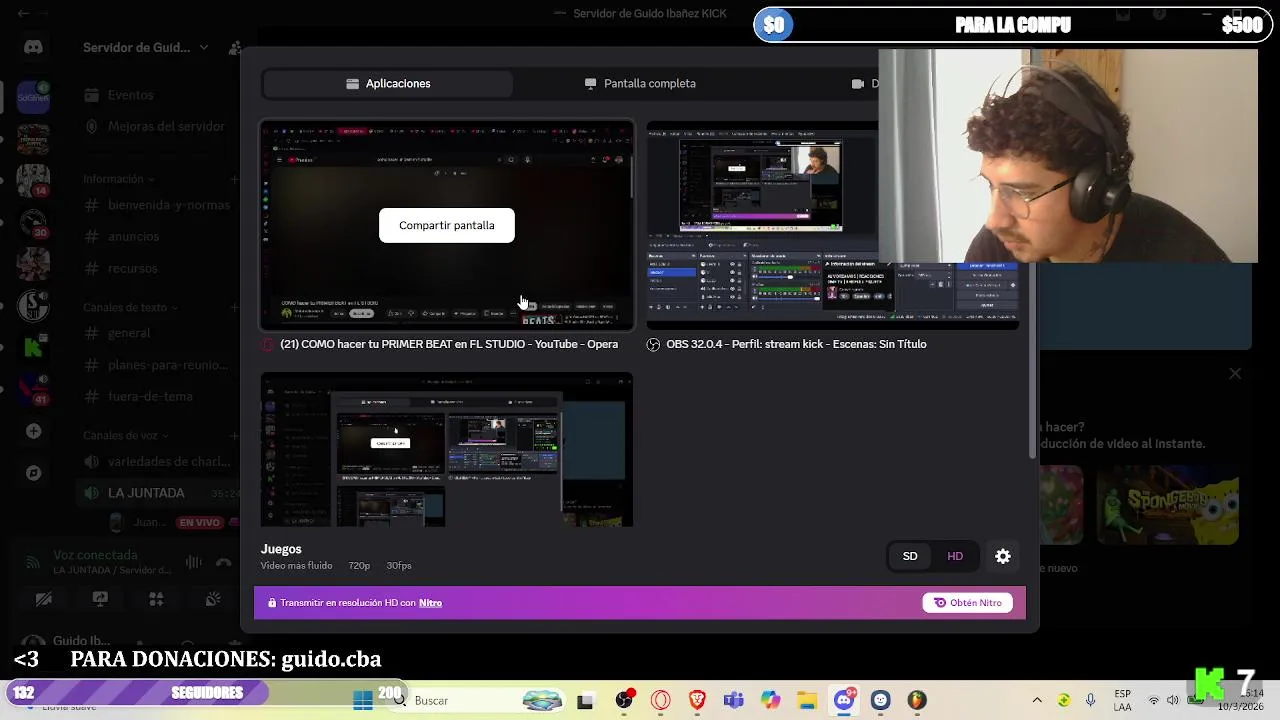Viewport: 1280px width, 720px height.
Task: Open Discord direct messages home icon
Action: tap(33, 47)
